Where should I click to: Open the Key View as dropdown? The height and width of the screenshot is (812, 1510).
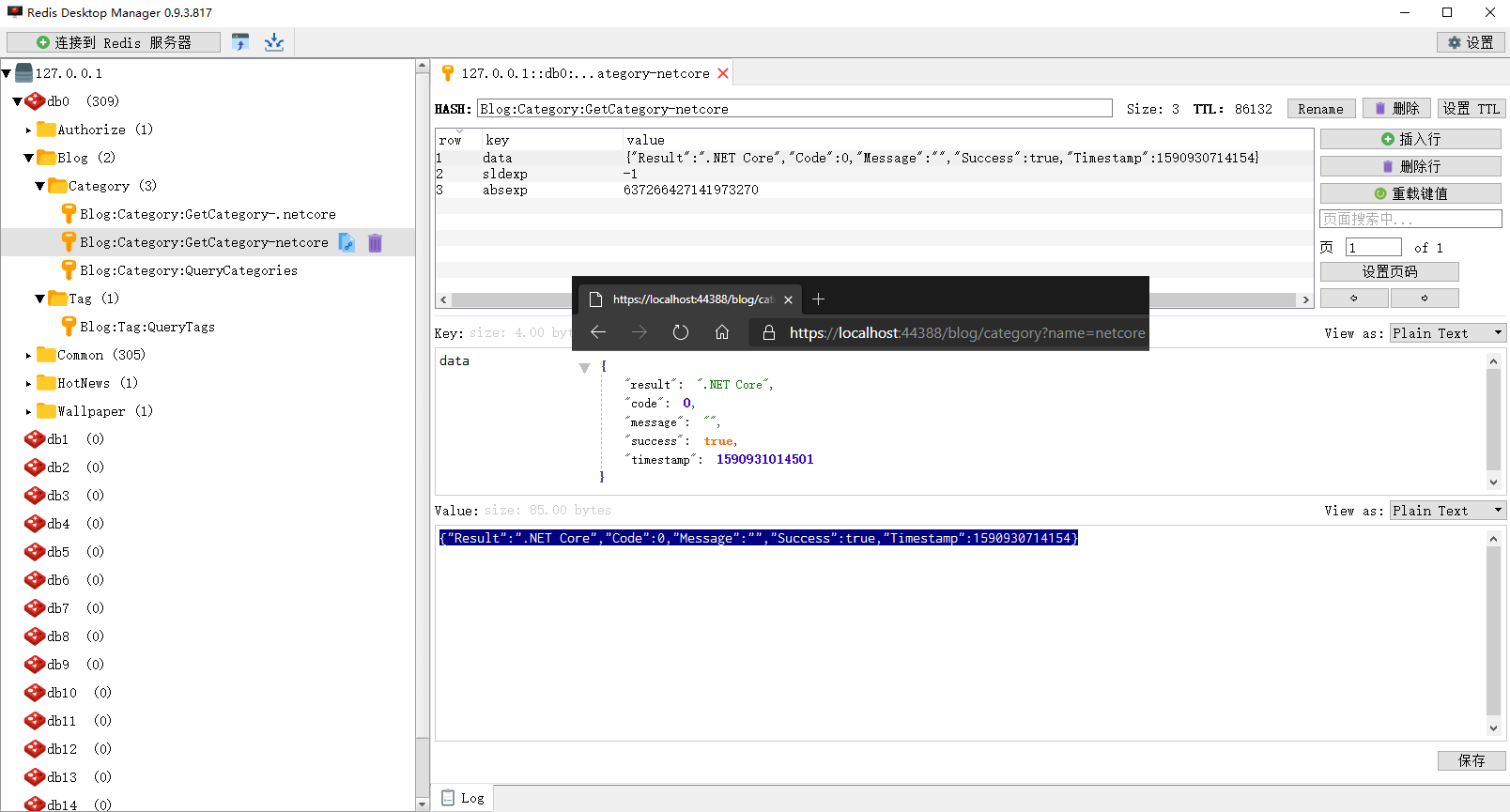1447,333
